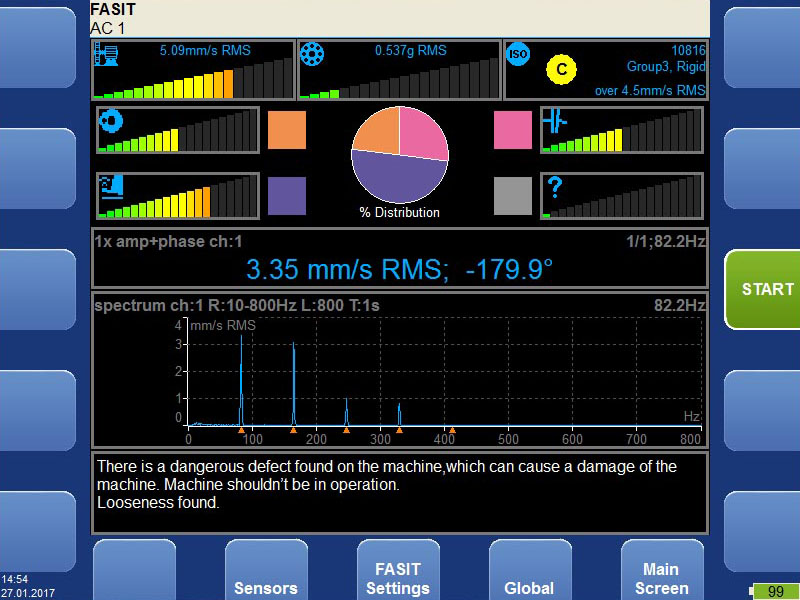Select the looseness machine-foot icon

tap(111, 187)
